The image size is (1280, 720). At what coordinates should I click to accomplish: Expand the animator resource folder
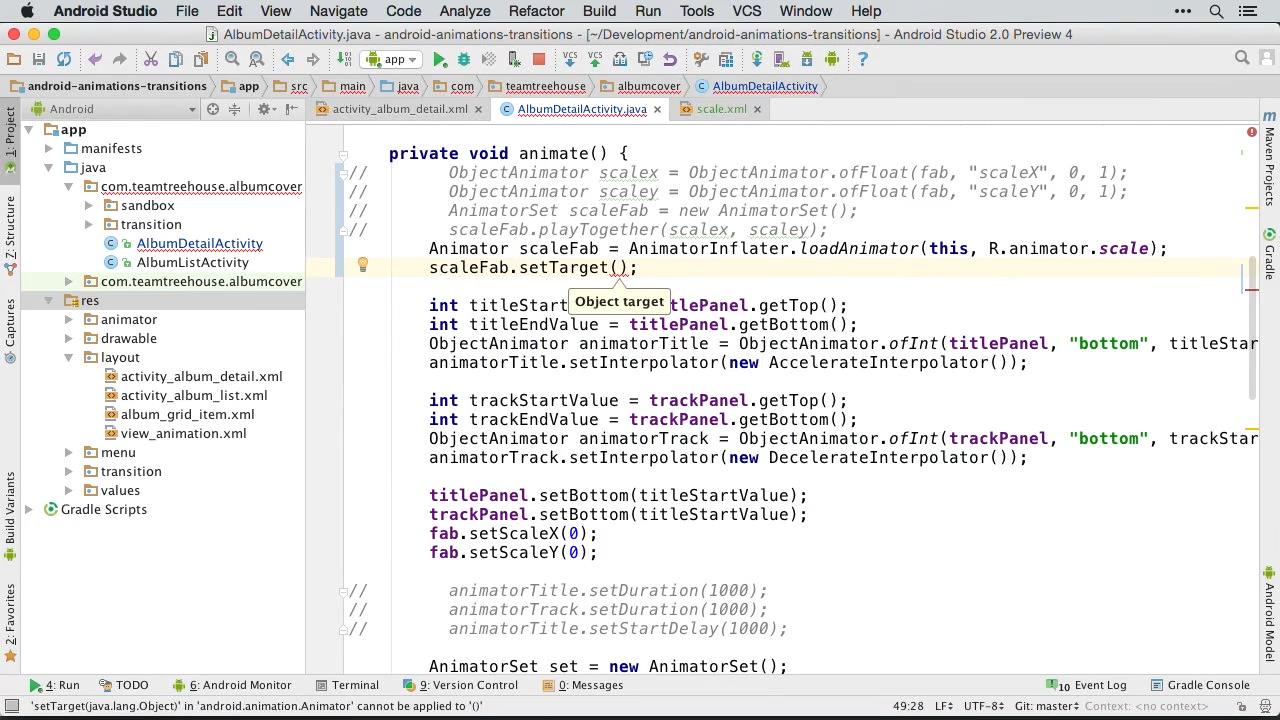[69, 319]
